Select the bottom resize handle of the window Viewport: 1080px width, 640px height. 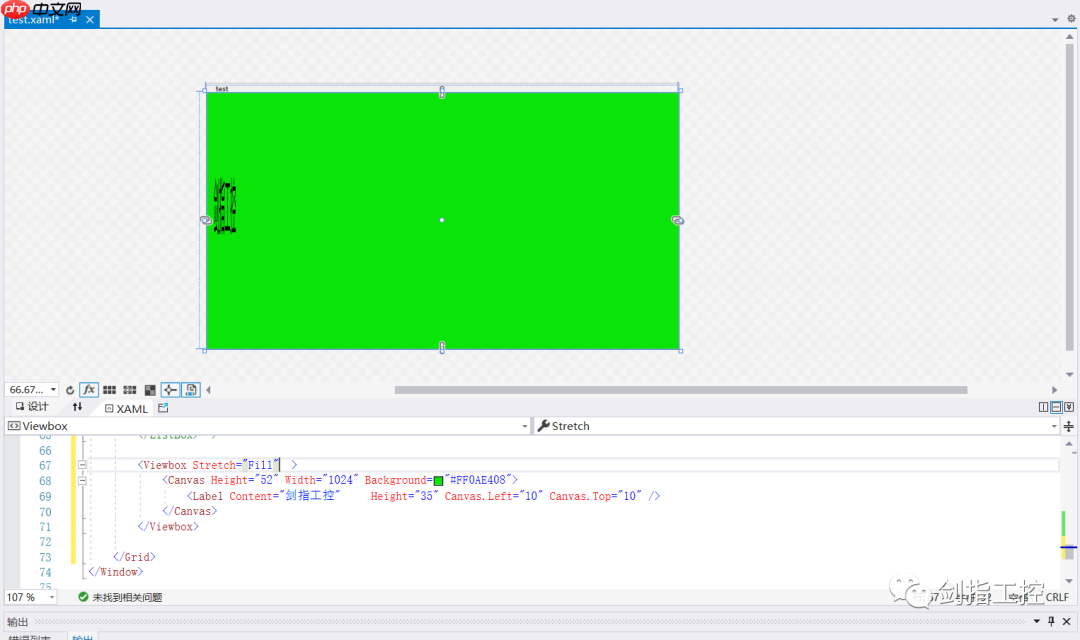click(442, 347)
